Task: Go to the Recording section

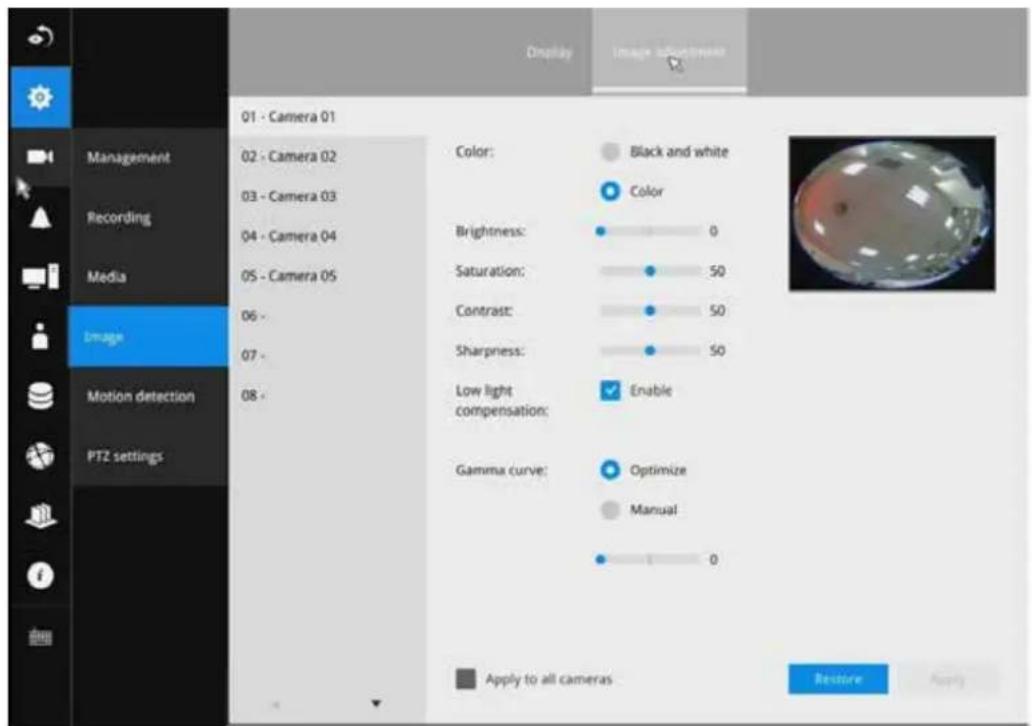Action: click(149, 217)
